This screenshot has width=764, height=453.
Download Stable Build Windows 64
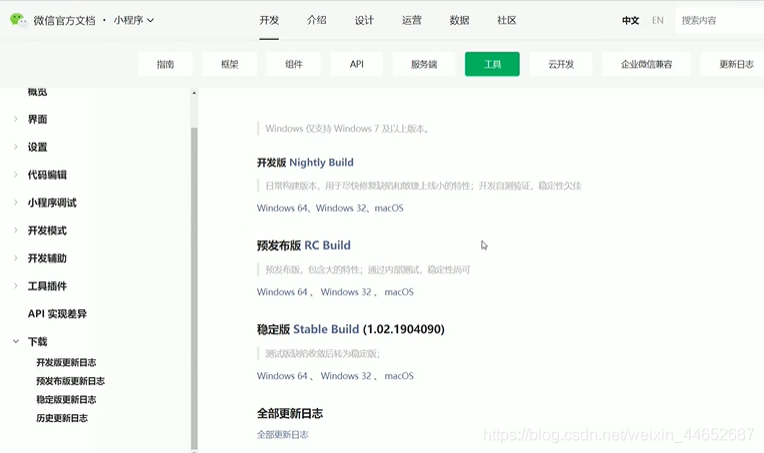282,376
